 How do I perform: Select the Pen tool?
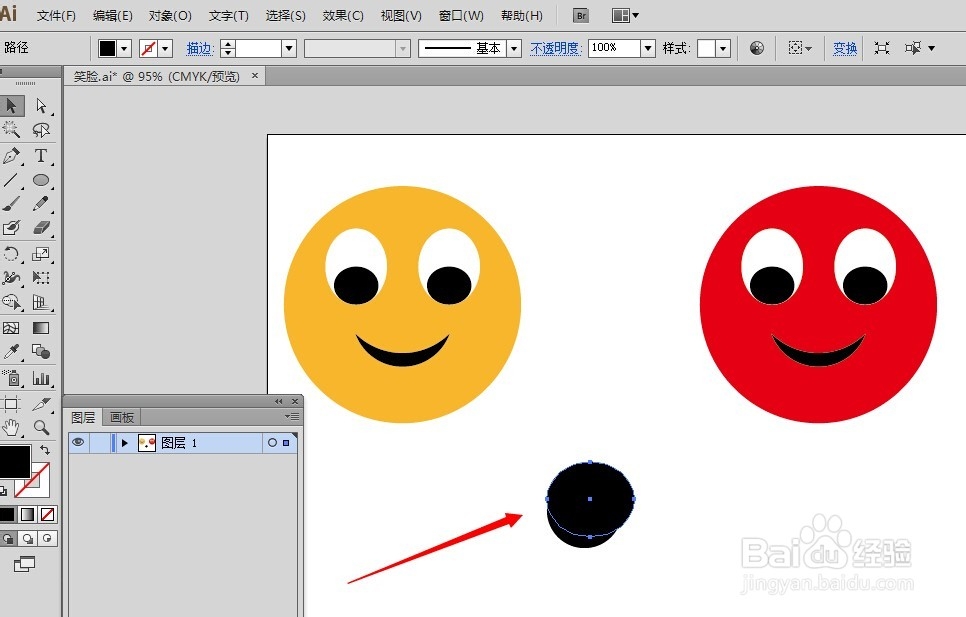11,155
